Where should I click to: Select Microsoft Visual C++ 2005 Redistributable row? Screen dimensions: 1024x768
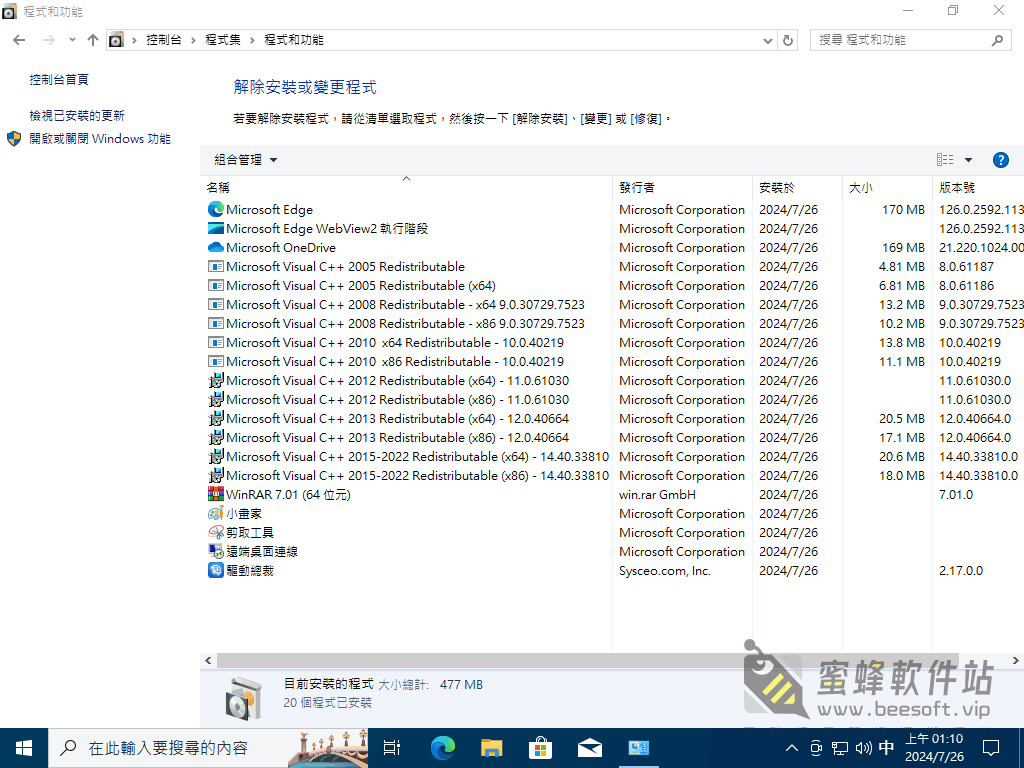click(x=613, y=266)
